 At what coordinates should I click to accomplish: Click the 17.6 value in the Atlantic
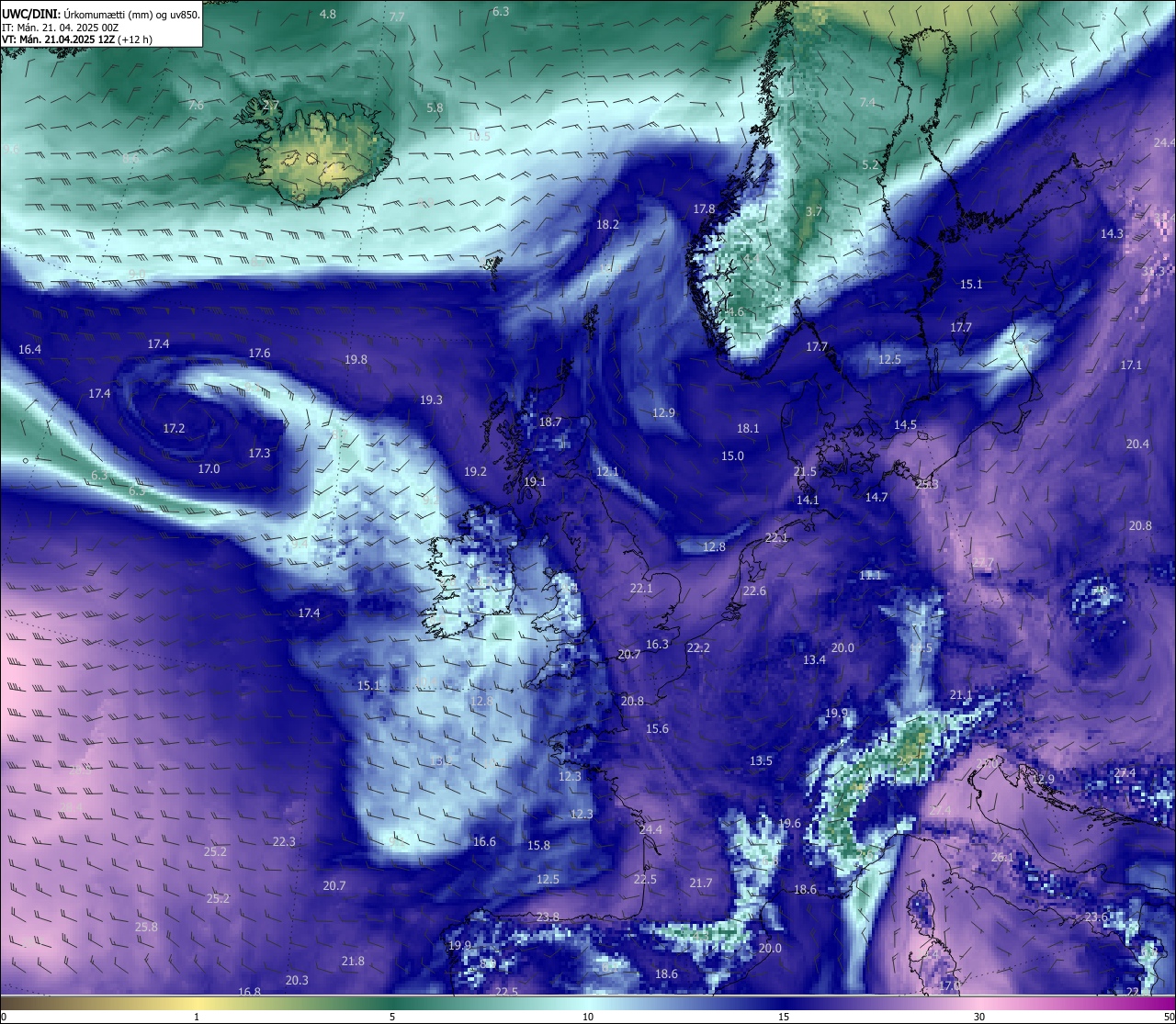(259, 353)
